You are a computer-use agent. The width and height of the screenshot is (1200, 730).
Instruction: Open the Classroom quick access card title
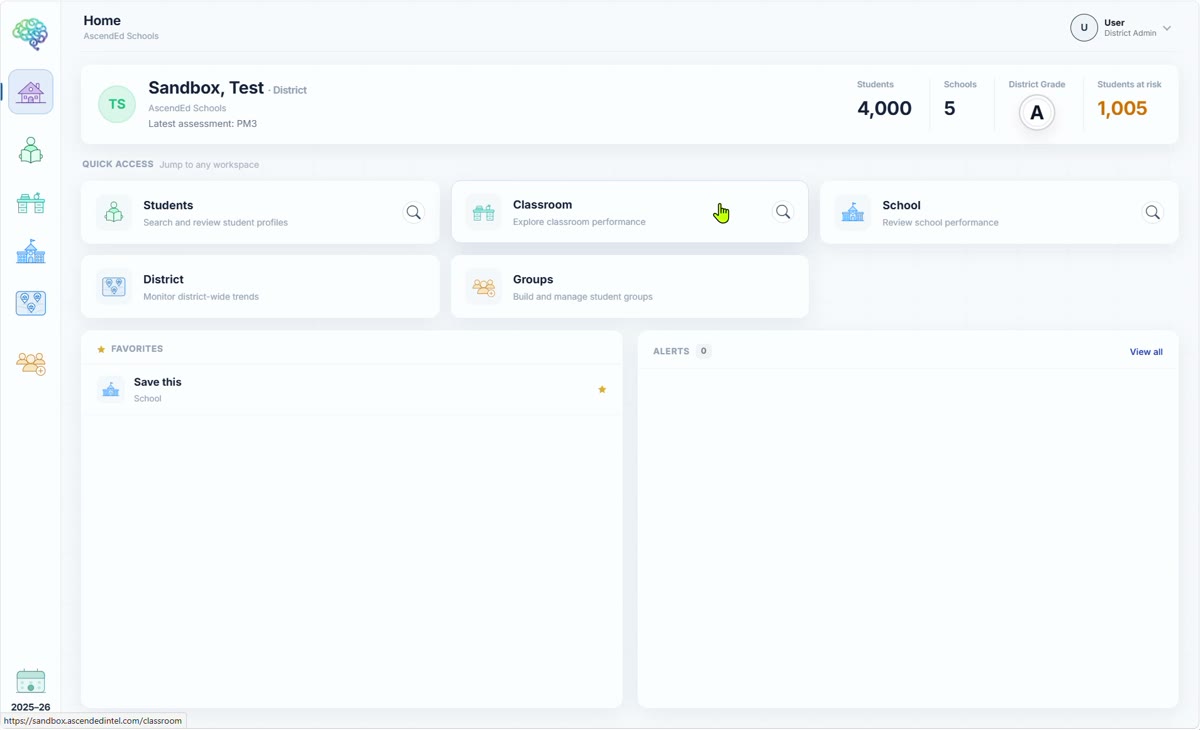[542, 204]
